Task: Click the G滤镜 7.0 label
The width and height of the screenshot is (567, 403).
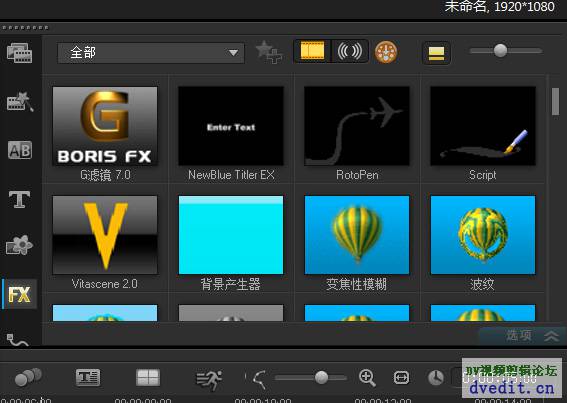Action: click(105, 175)
